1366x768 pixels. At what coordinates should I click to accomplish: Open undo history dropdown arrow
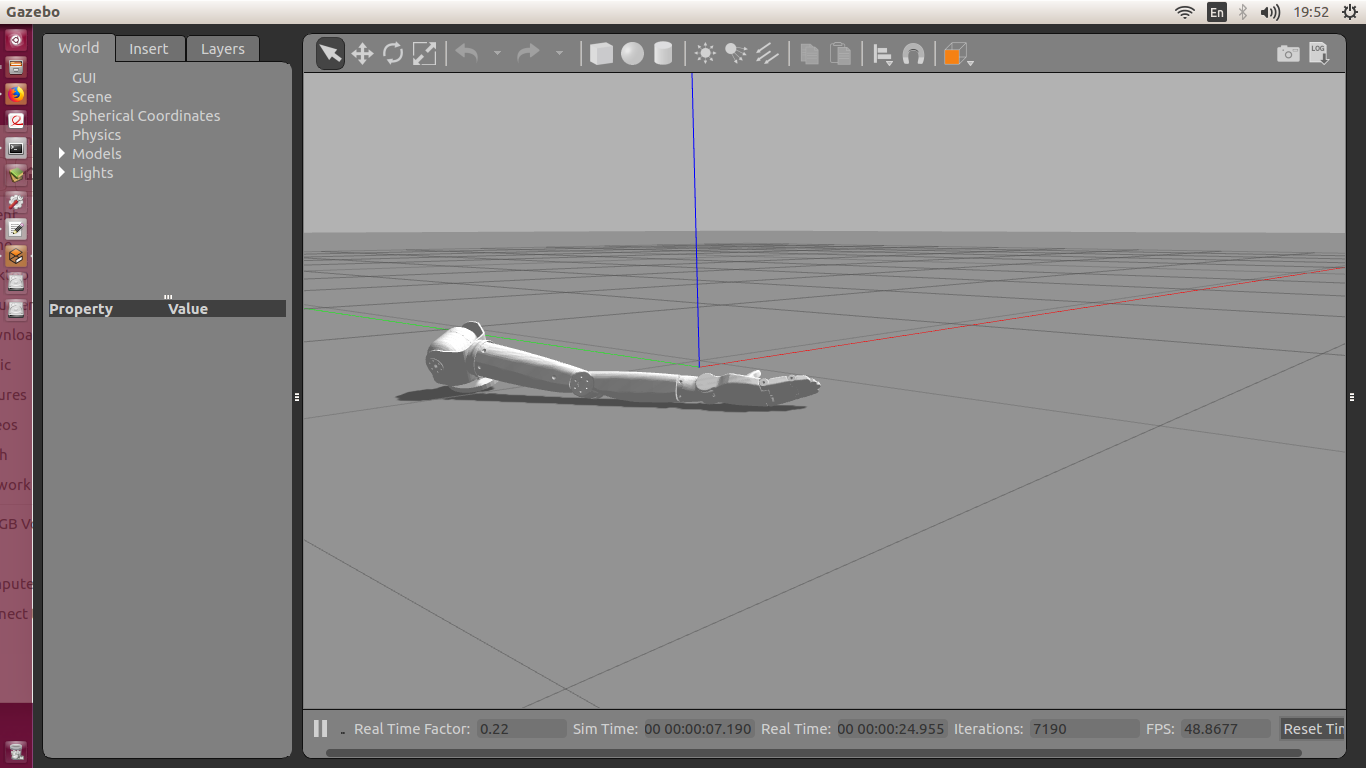[x=497, y=54]
